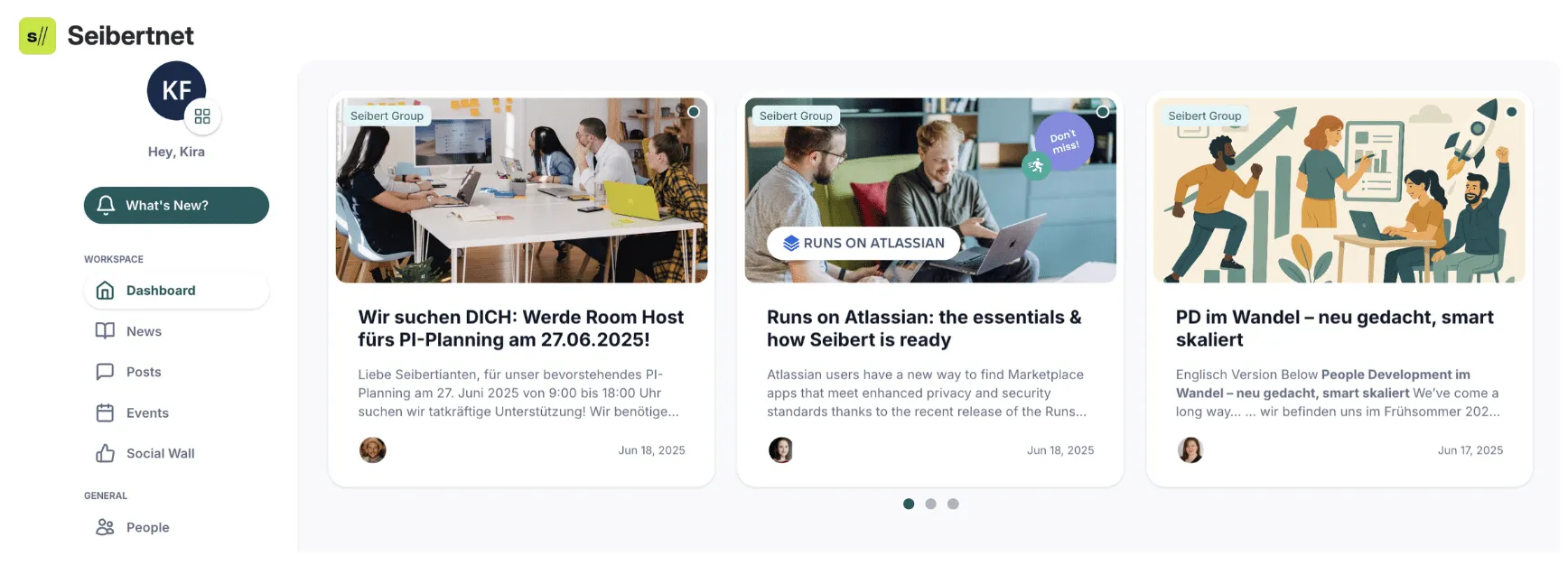Click author avatar on PD im Wandel card
This screenshot has height=565, width=1568.
click(x=1190, y=449)
